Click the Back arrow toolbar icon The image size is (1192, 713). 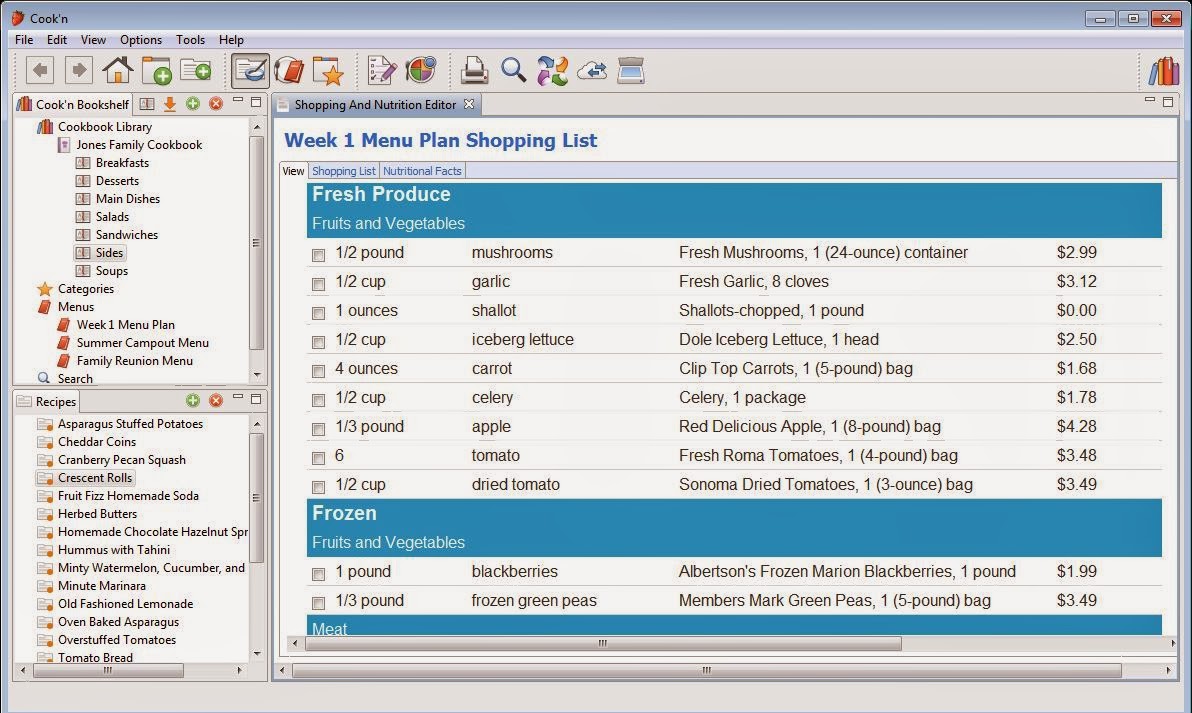(x=40, y=71)
